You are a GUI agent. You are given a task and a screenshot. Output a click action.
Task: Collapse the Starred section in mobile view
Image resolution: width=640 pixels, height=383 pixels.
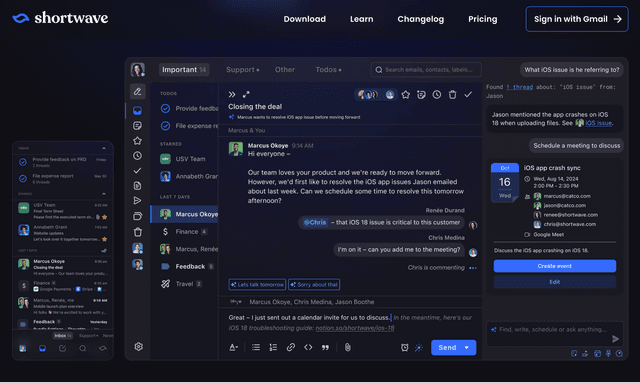click(104, 194)
